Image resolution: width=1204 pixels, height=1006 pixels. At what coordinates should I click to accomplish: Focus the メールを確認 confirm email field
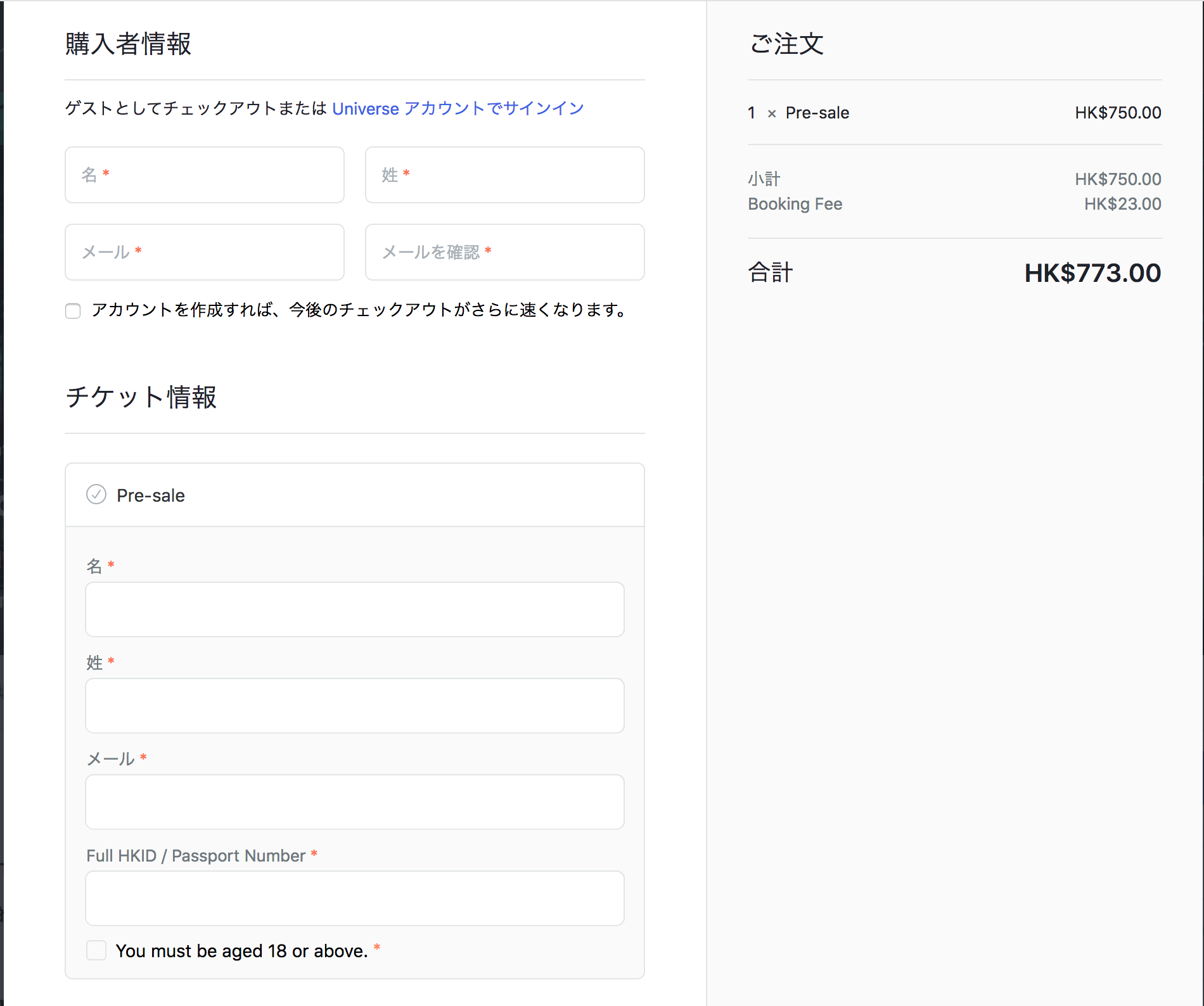(505, 252)
